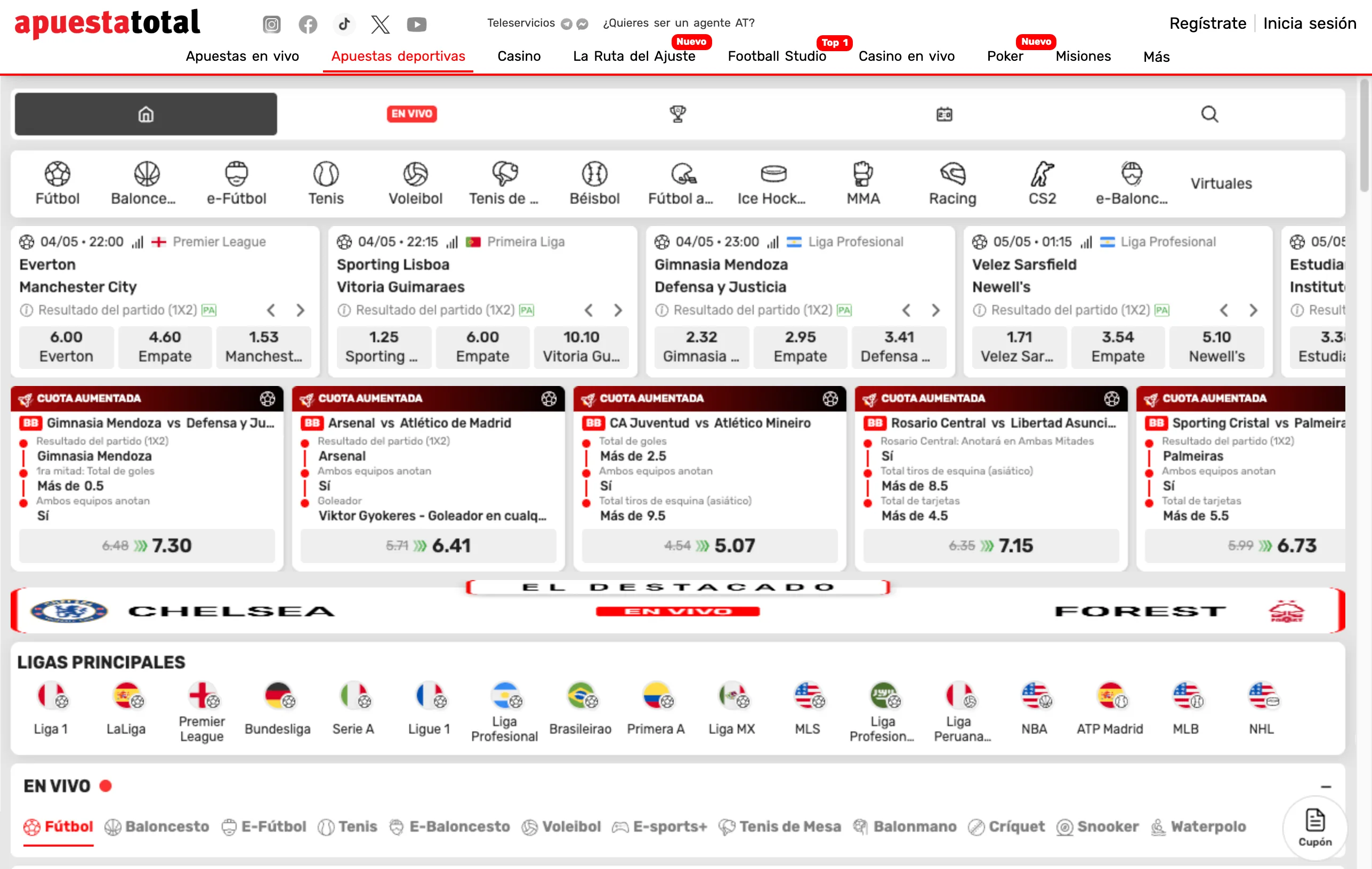1372x869 pixels.
Task: Open the TikTok social icon
Action: tap(344, 24)
